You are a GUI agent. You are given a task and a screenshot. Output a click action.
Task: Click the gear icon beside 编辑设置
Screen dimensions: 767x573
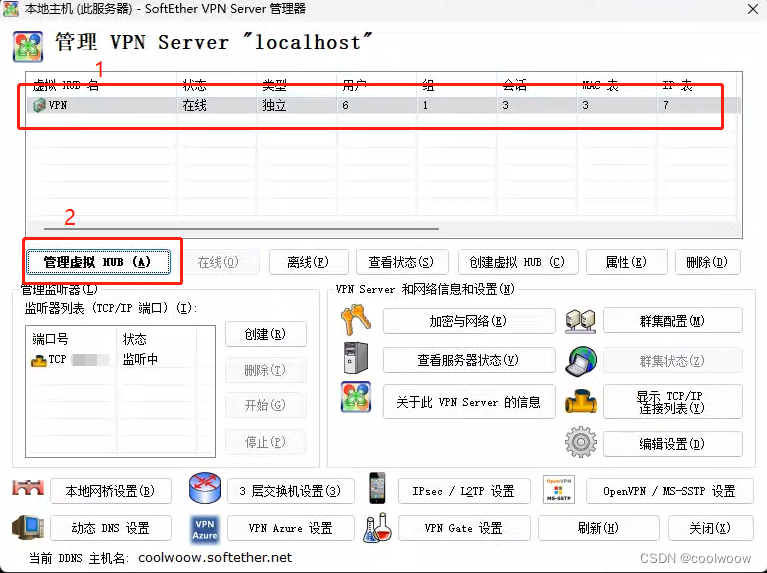tap(581, 442)
